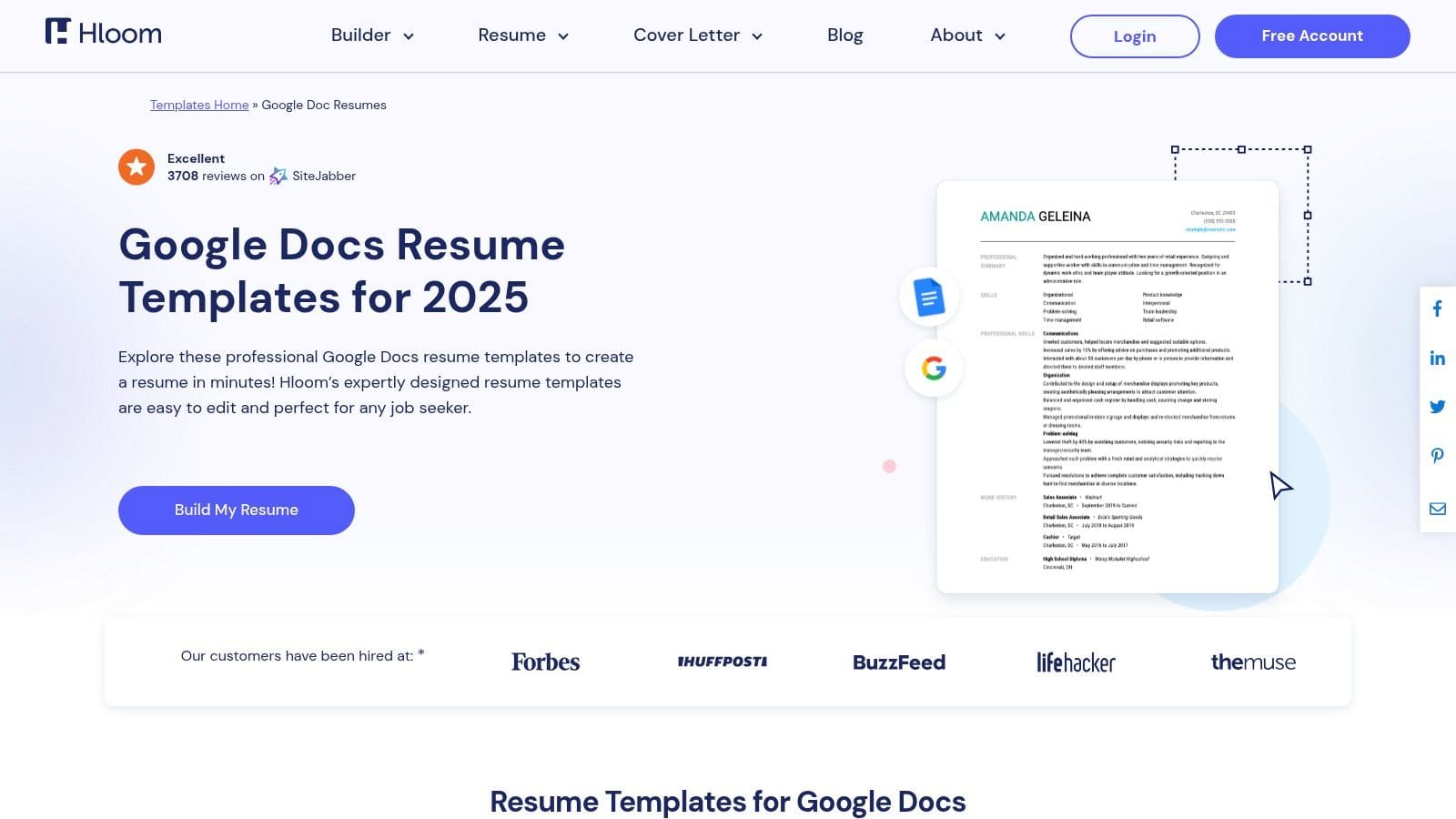The width and height of the screenshot is (1456, 819).
Task: Expand the Resume dropdown menu
Action: [523, 35]
